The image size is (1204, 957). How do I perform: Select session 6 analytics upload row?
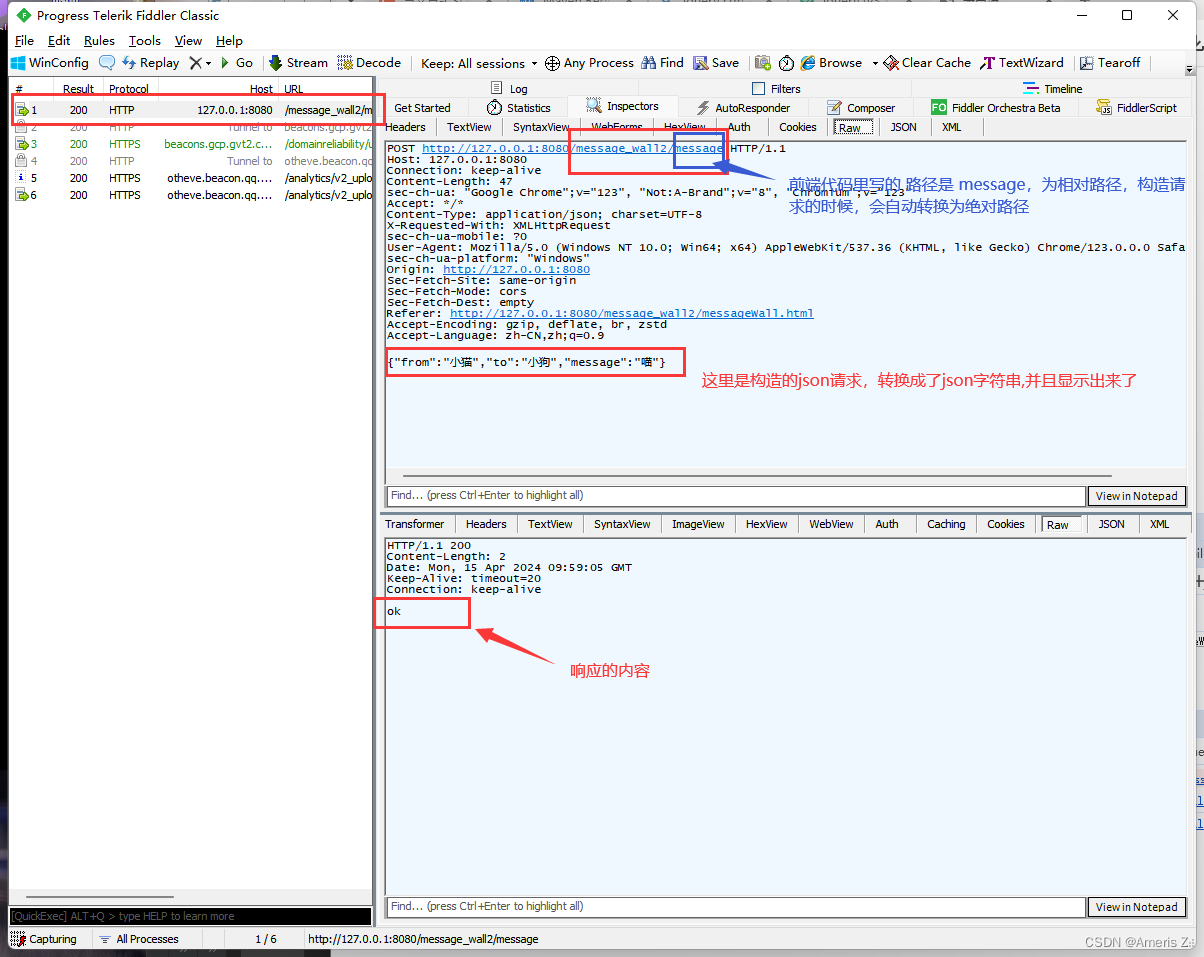(192, 195)
